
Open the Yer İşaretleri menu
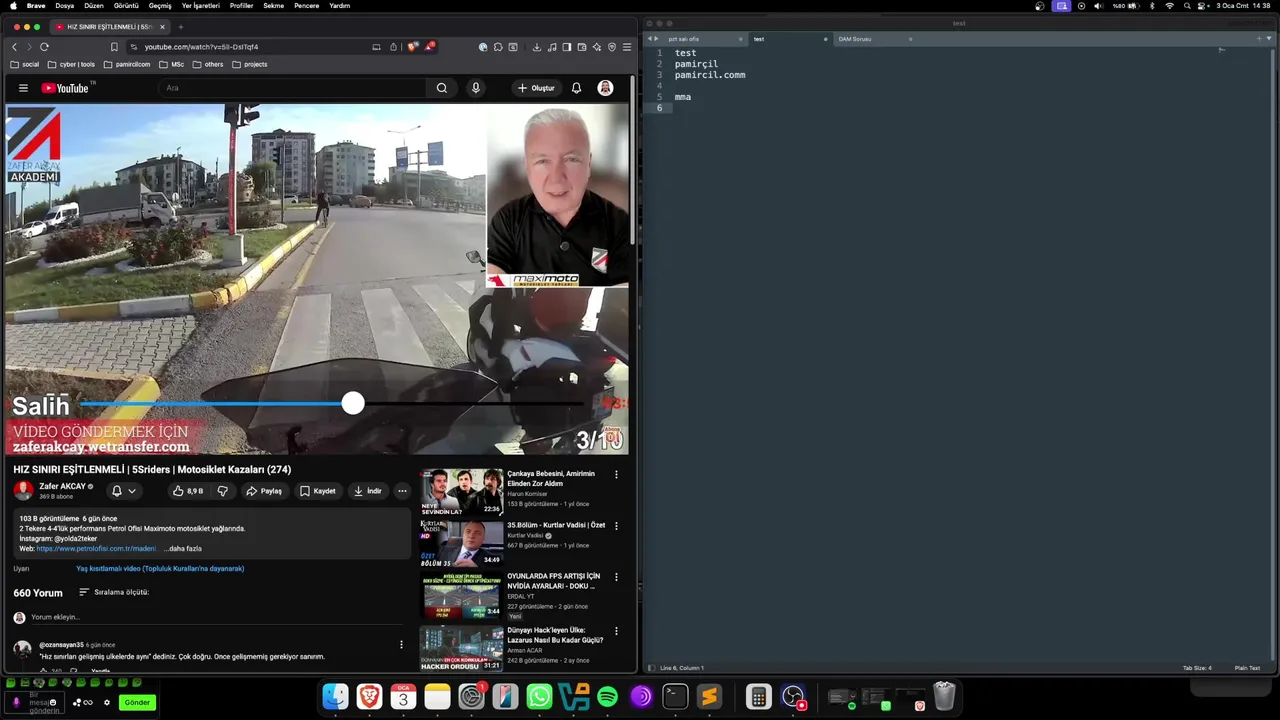[200, 6]
